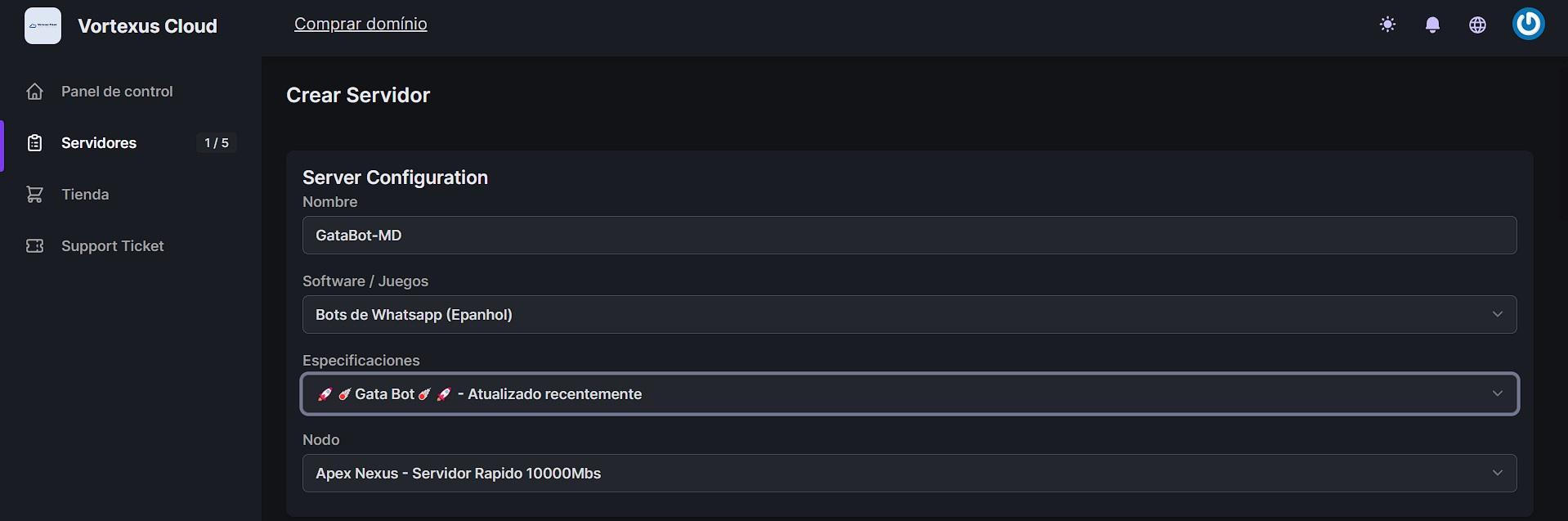Toggle light theme with sun icon
Image resolution: width=1568 pixels, height=521 pixels.
click(x=1387, y=25)
